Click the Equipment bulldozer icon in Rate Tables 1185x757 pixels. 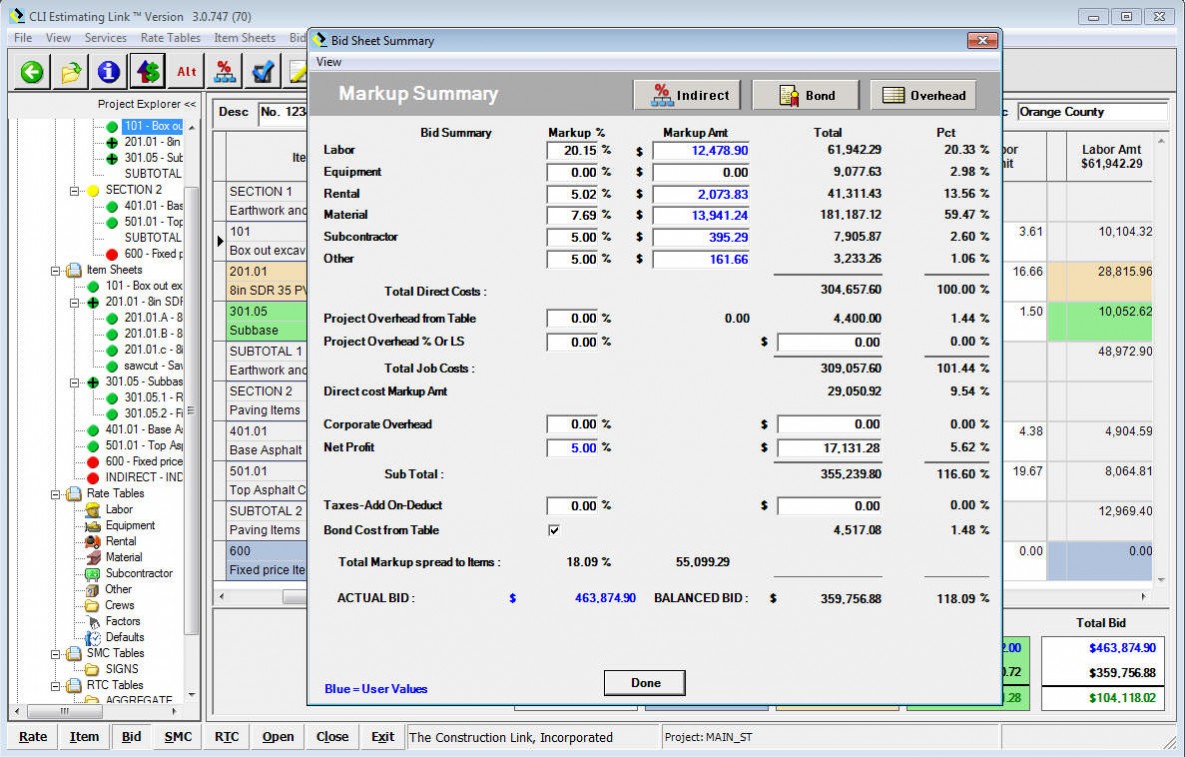(x=93, y=526)
